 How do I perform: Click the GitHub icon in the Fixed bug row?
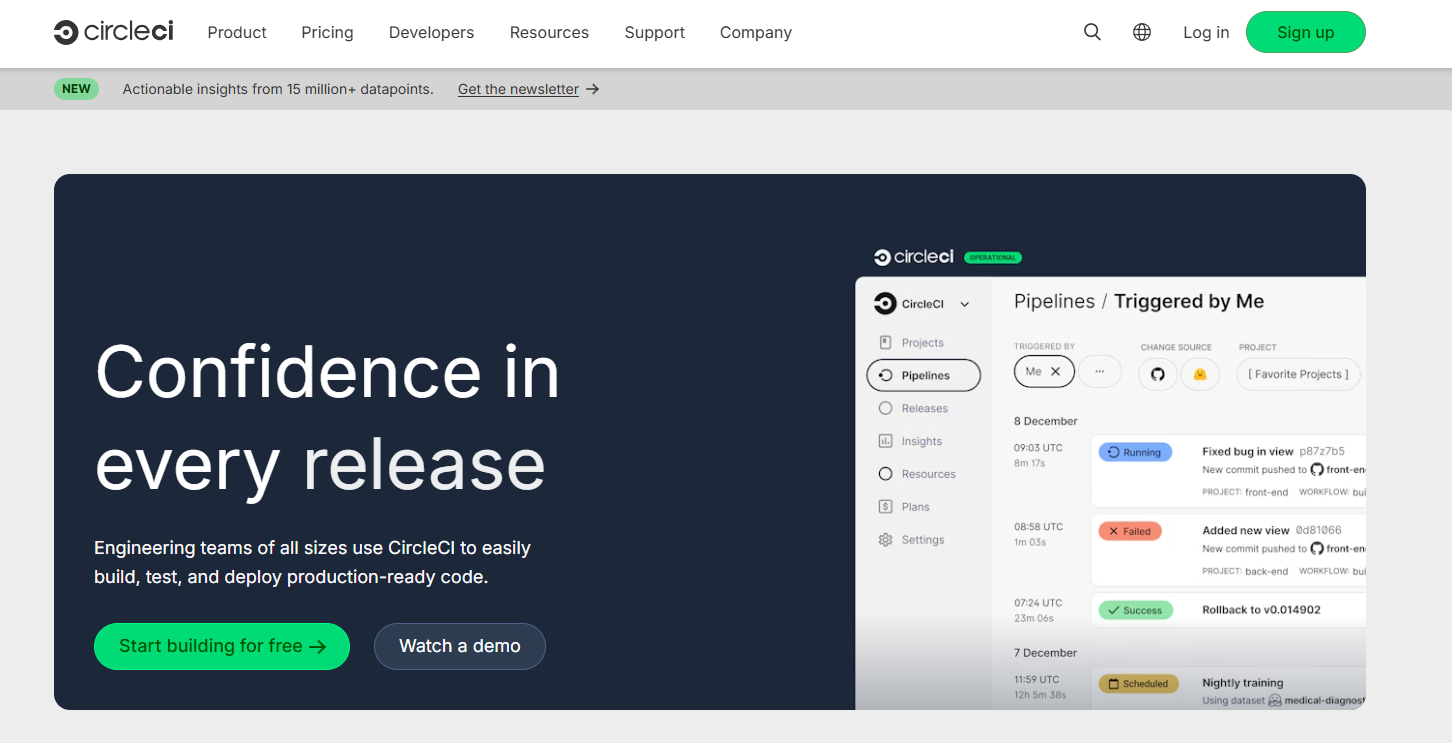[1317, 469]
